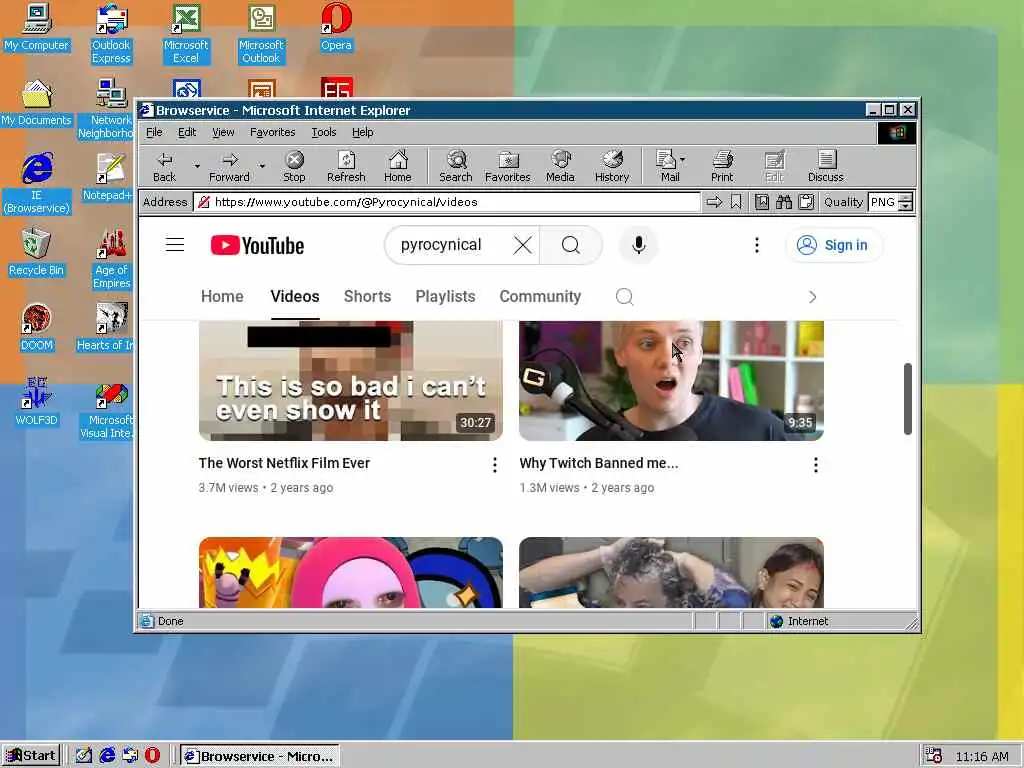Switch to the channel Home tab
This screenshot has height=768, width=1024.
pyautogui.click(x=222, y=297)
